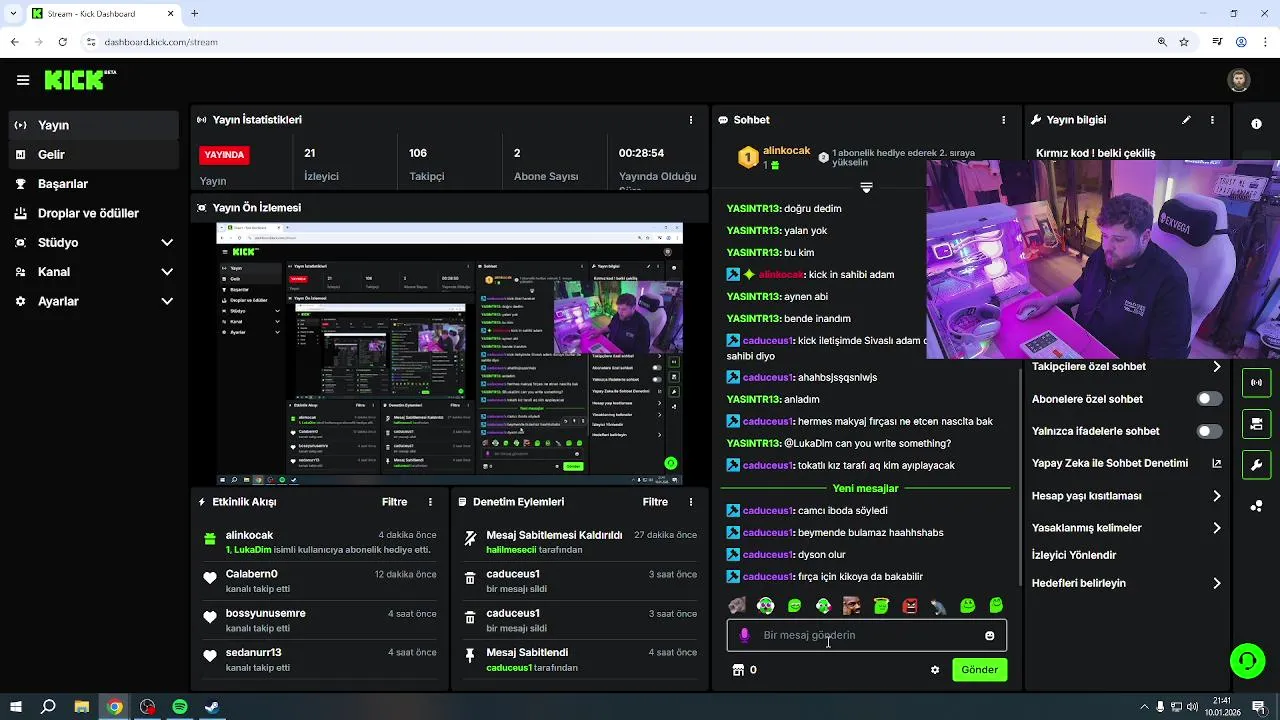Open the green headset support bubble
Image resolution: width=1280 pixels, height=720 pixels.
1247,661
